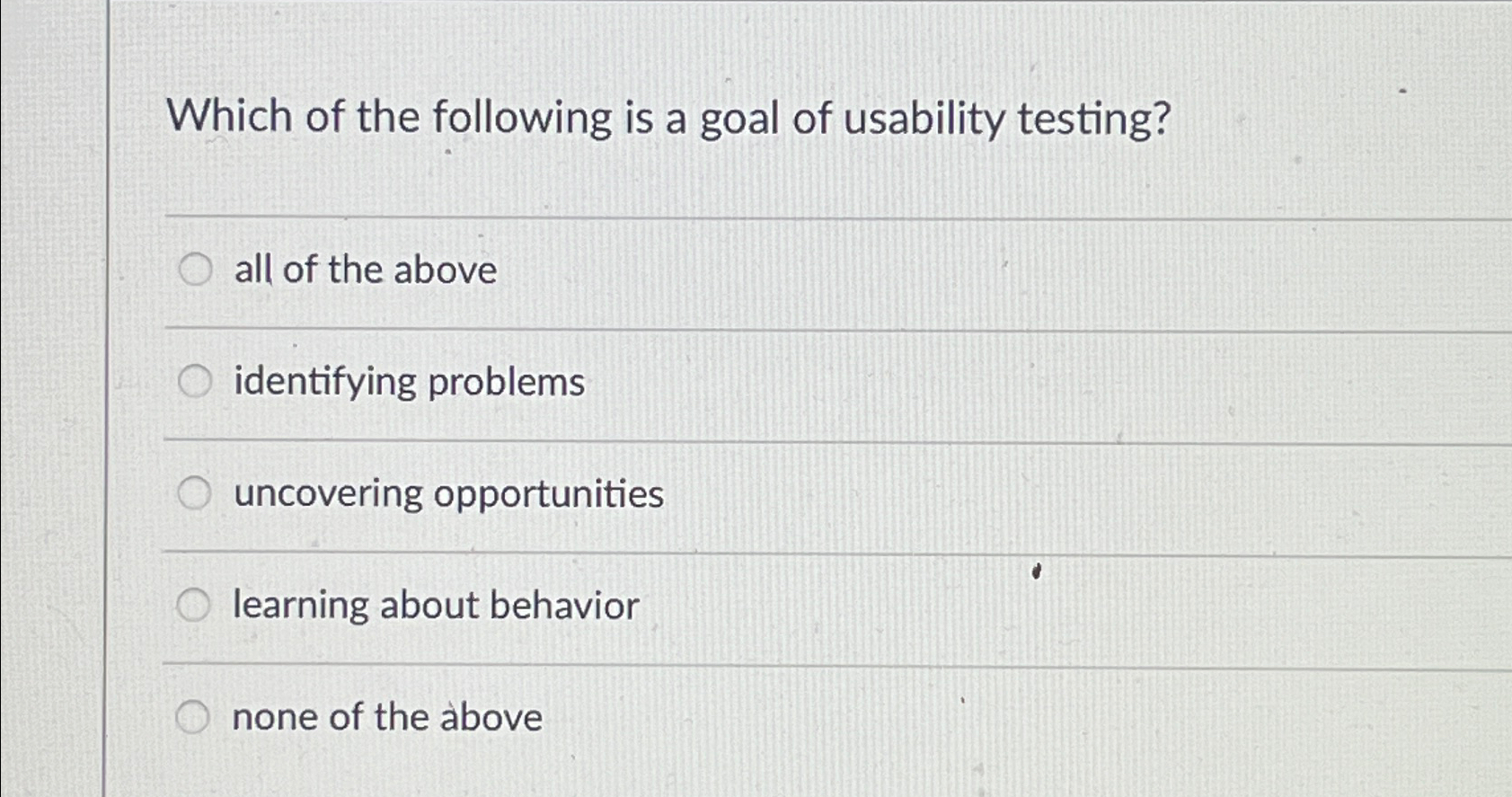This screenshot has height=797, width=1512.
Task: Click the 'identifying problems' answer text
Action: tap(409, 381)
